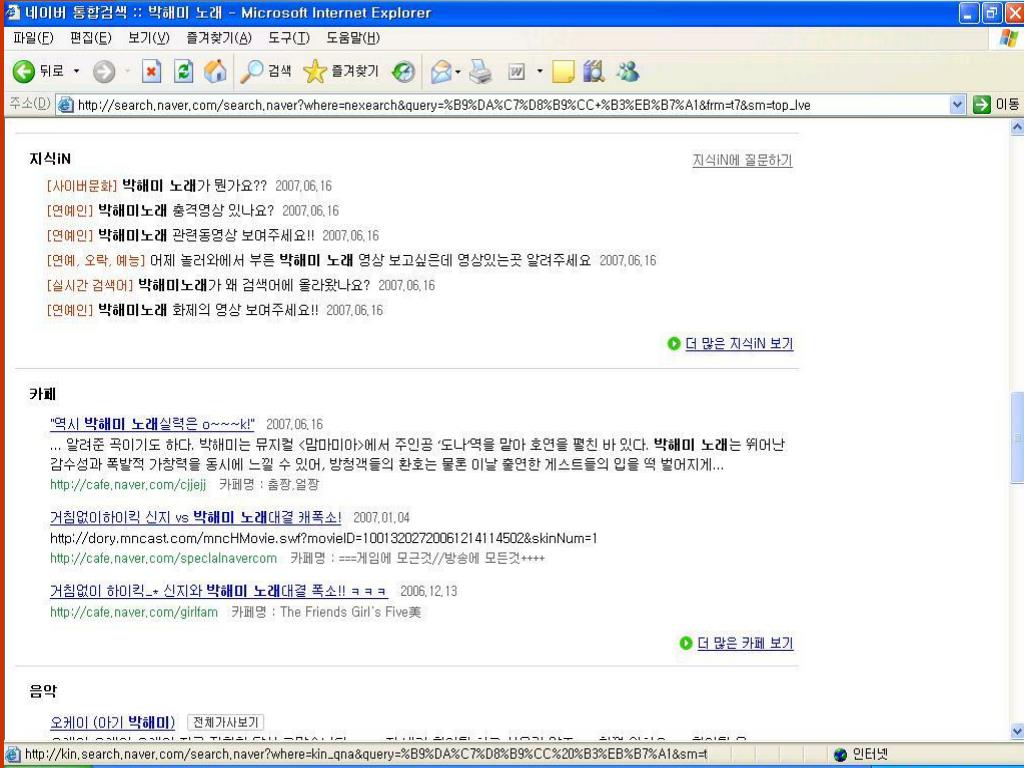The width and height of the screenshot is (1024, 768).
Task: Click 지식iN에 질문하기 link
Action: [x=743, y=160]
